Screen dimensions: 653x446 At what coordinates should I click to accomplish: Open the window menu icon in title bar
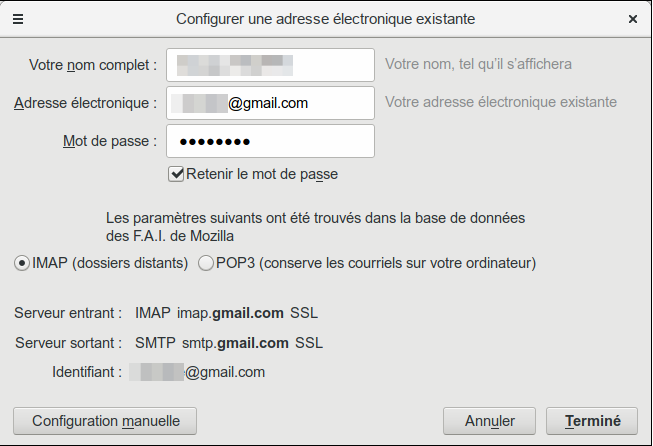(x=18, y=18)
